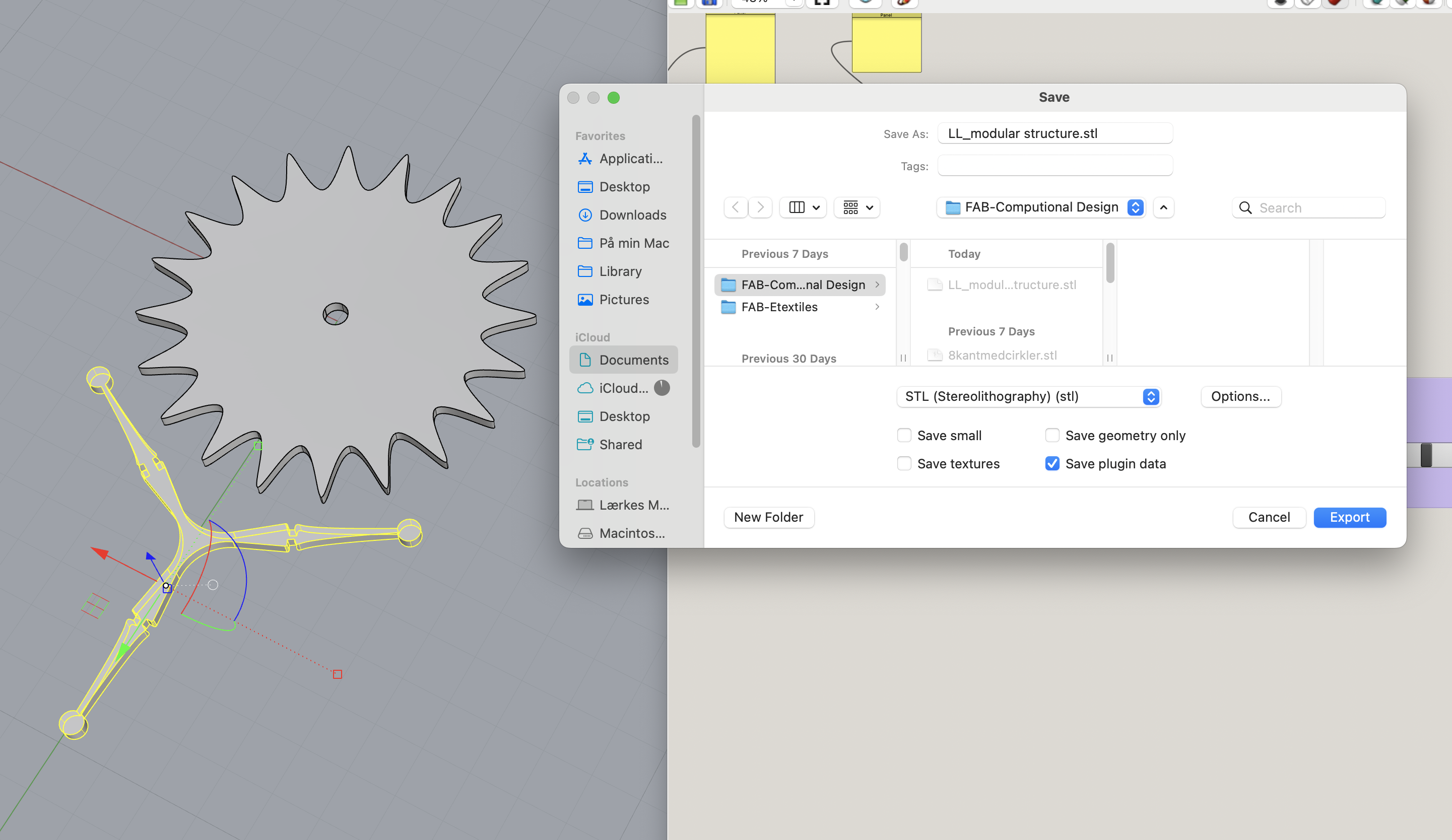Collapse the save dialog with chevron button
The height and width of the screenshot is (840, 1452).
point(1163,207)
